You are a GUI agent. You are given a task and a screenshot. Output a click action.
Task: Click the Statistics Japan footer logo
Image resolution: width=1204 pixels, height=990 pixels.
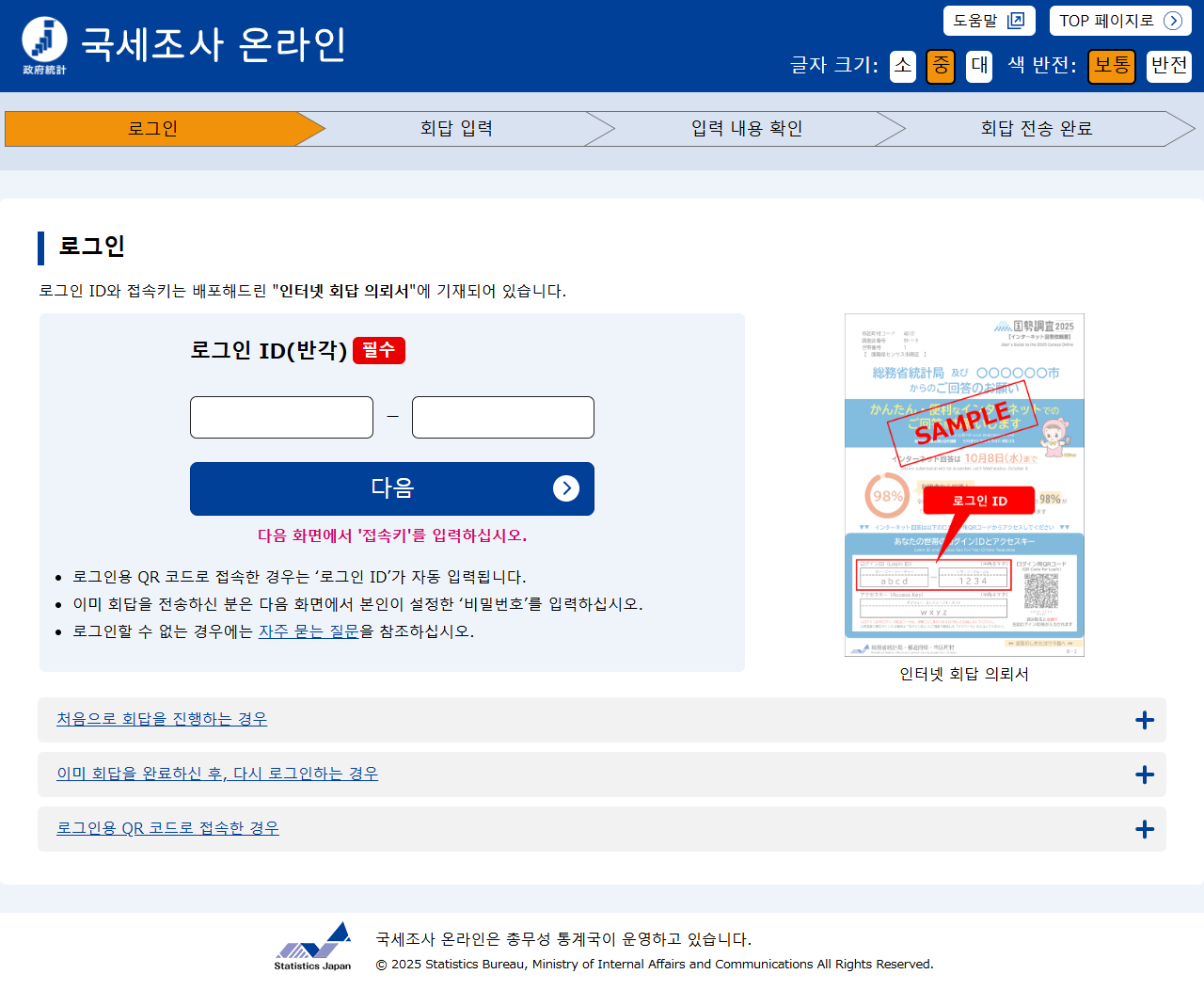pyautogui.click(x=313, y=946)
